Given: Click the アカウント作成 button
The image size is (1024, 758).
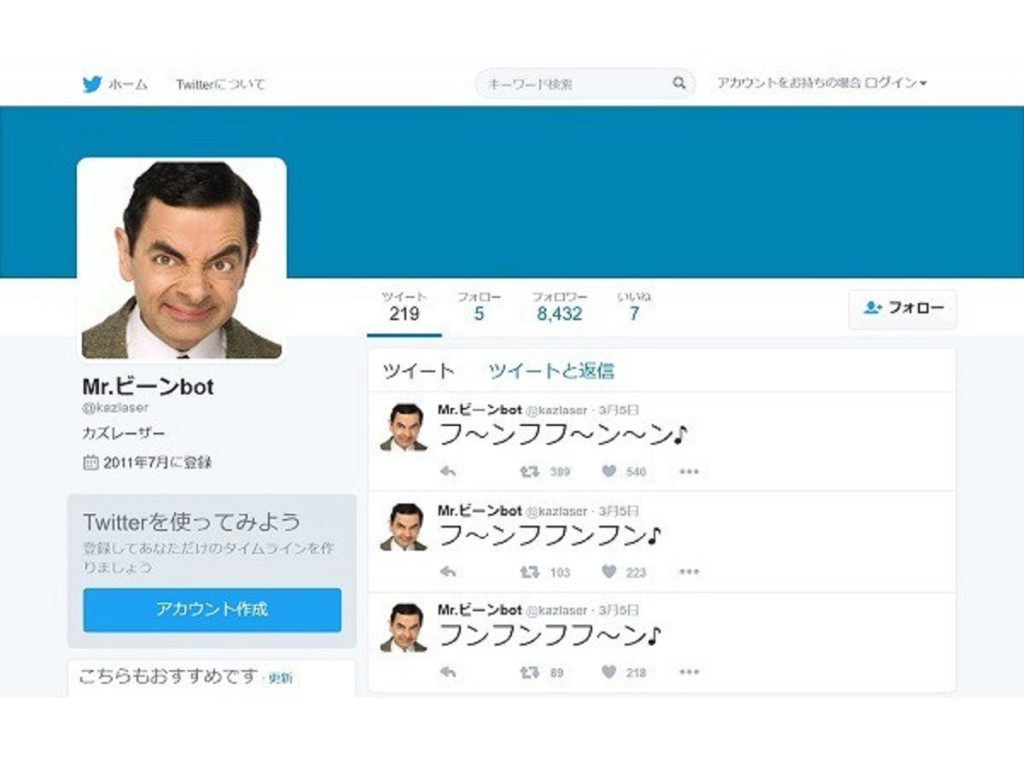Looking at the screenshot, I should [x=212, y=609].
